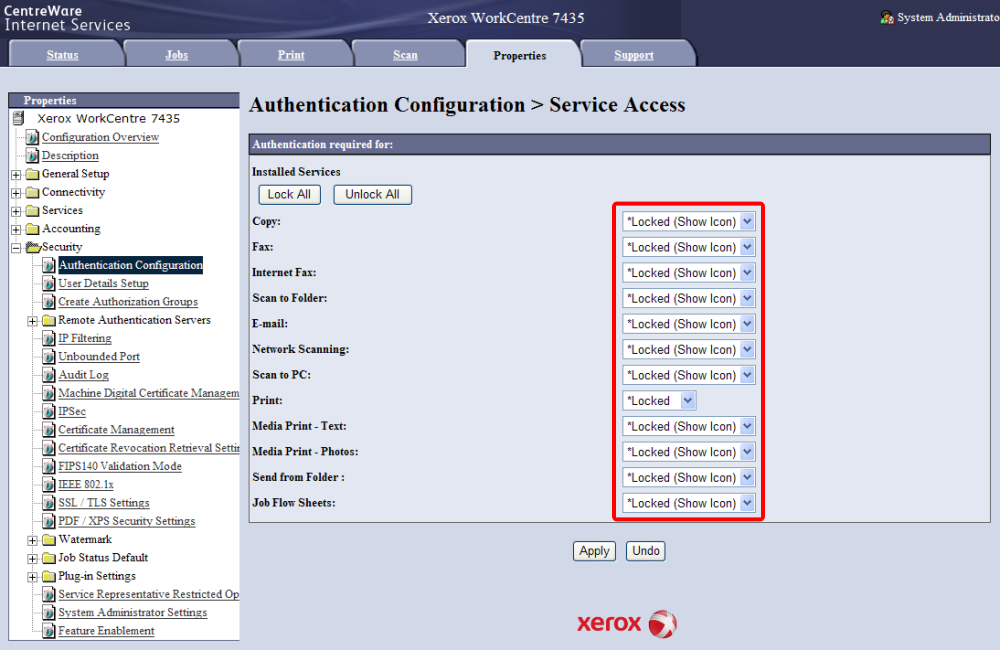This screenshot has width=1000, height=650.
Task: Click the page icon next to Audit Log
Action: [x=48, y=375]
